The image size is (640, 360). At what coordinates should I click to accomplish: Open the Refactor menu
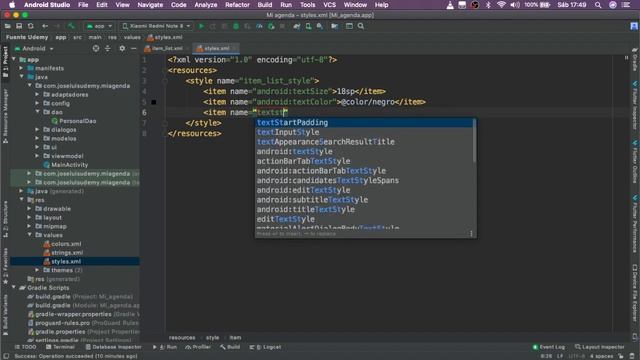[237, 5]
